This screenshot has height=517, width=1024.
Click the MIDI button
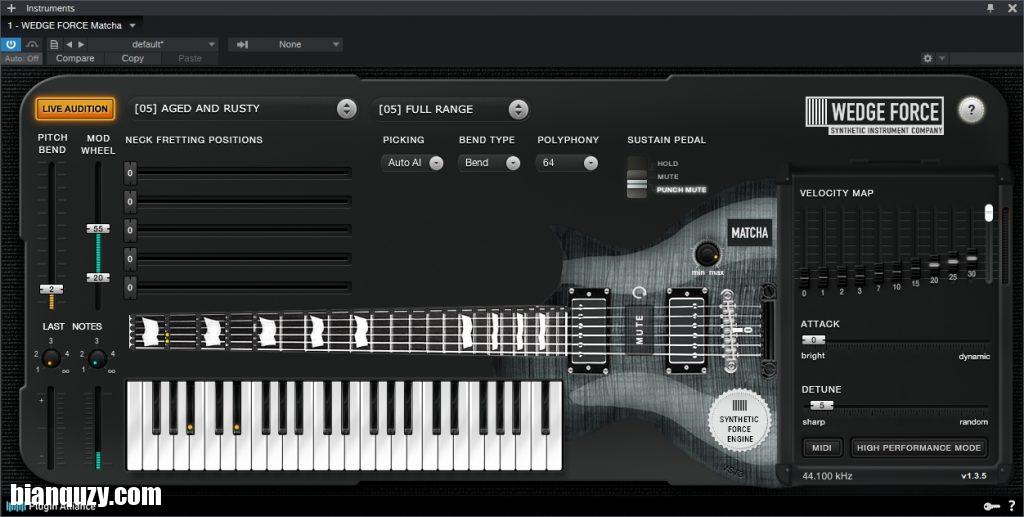(822, 448)
